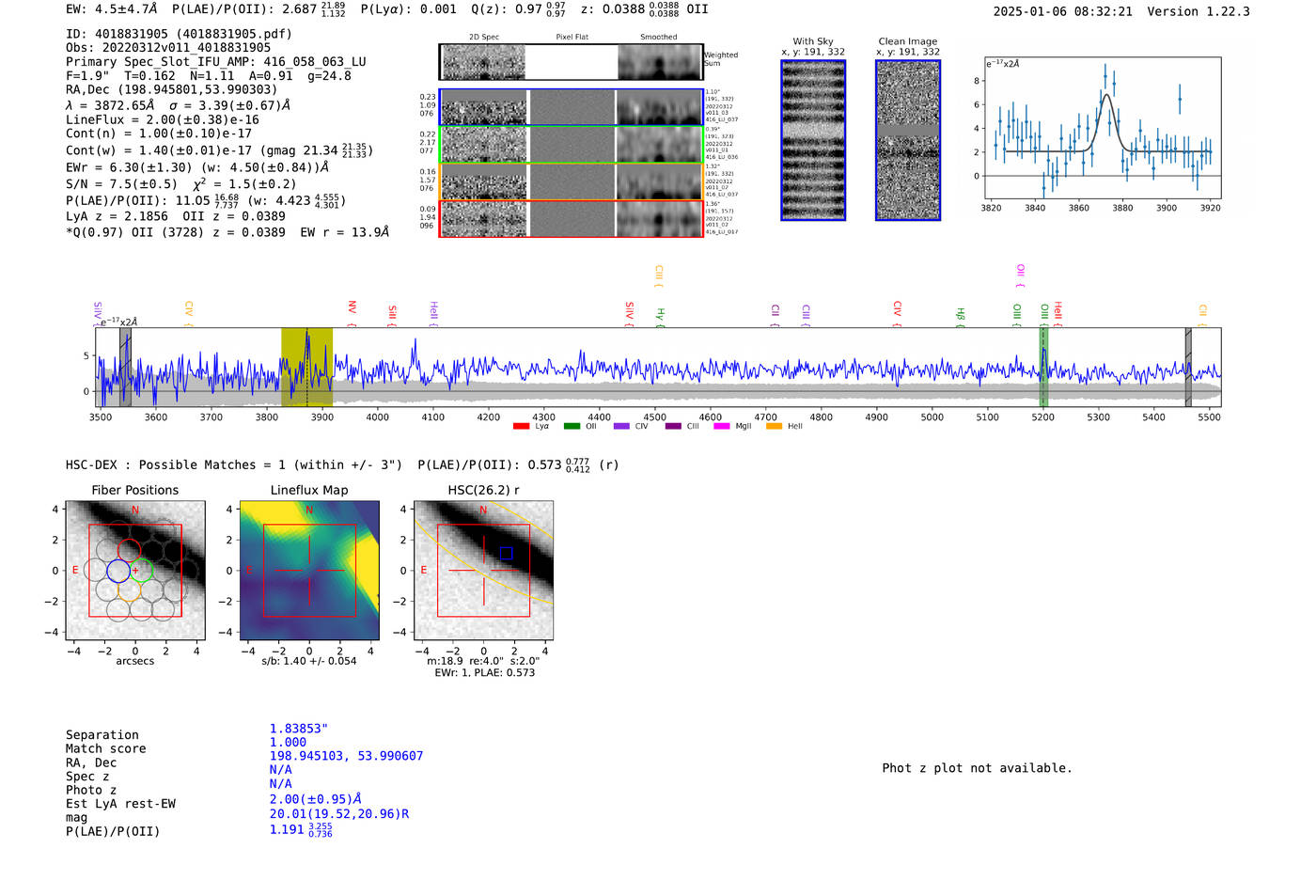
Task: Open the red-bordered fiber spectrum row
Action: pos(571,219)
